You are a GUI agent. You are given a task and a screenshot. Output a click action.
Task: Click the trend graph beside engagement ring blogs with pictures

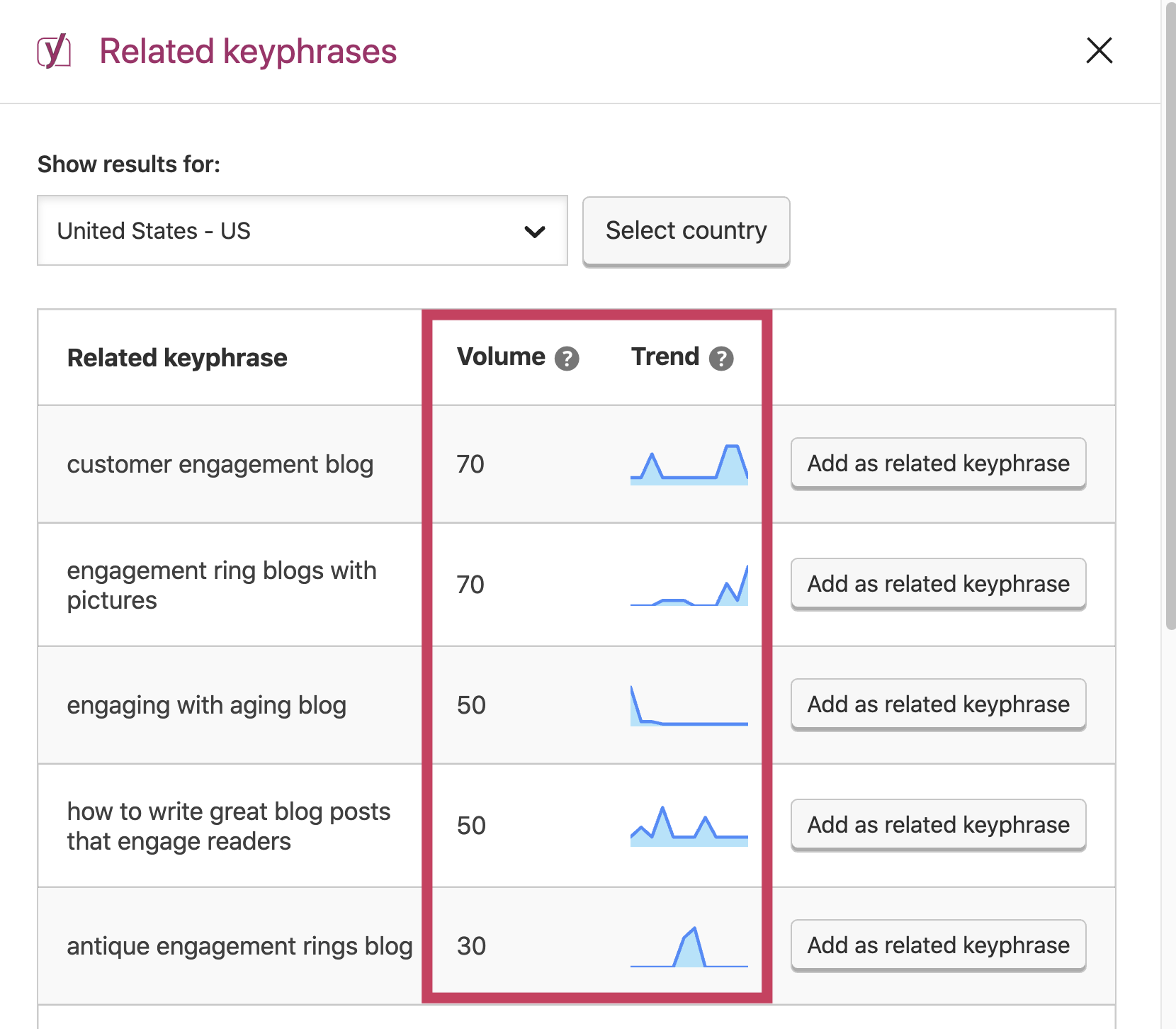[688, 585]
